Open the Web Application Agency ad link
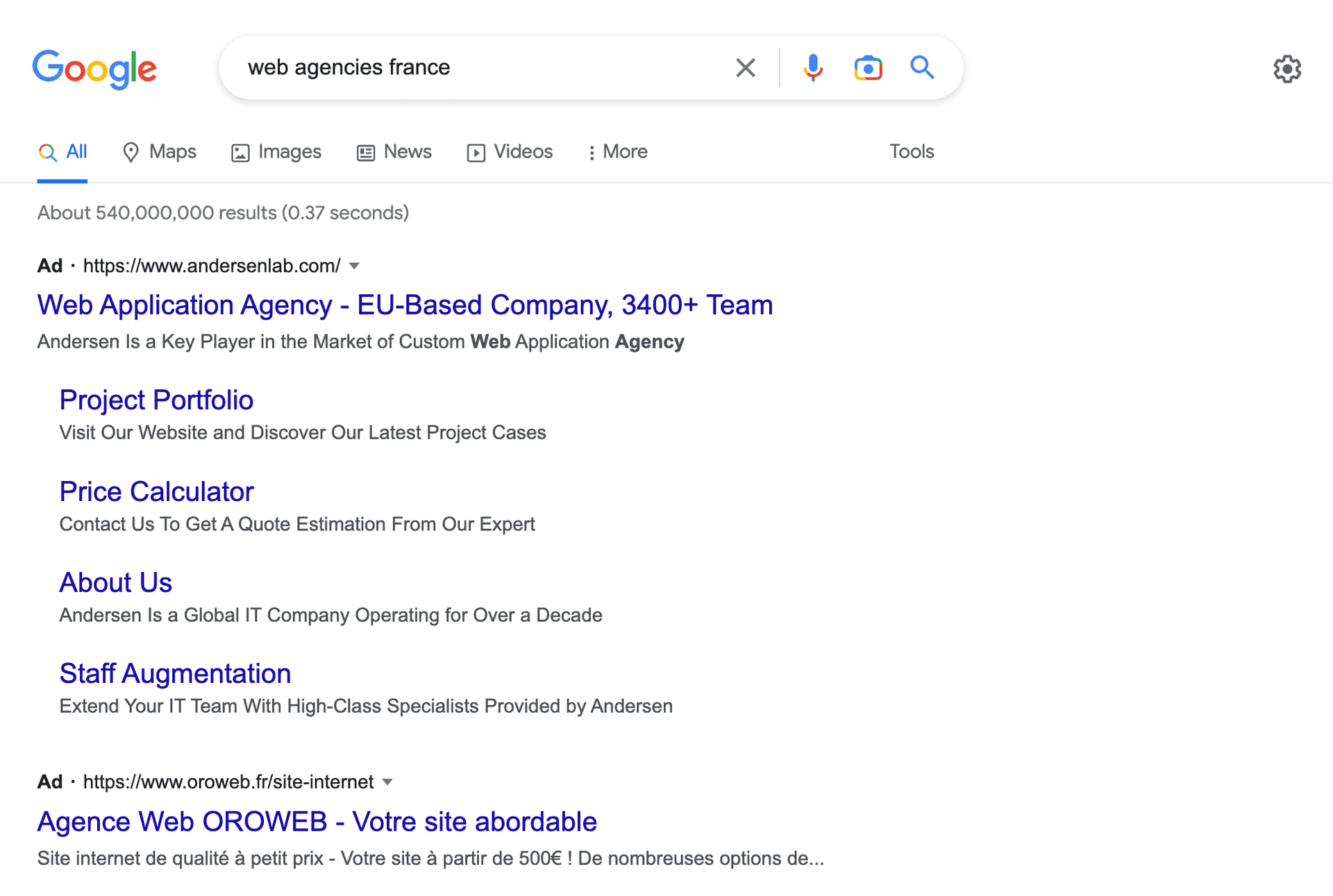This screenshot has height=896, width=1333. coord(405,305)
